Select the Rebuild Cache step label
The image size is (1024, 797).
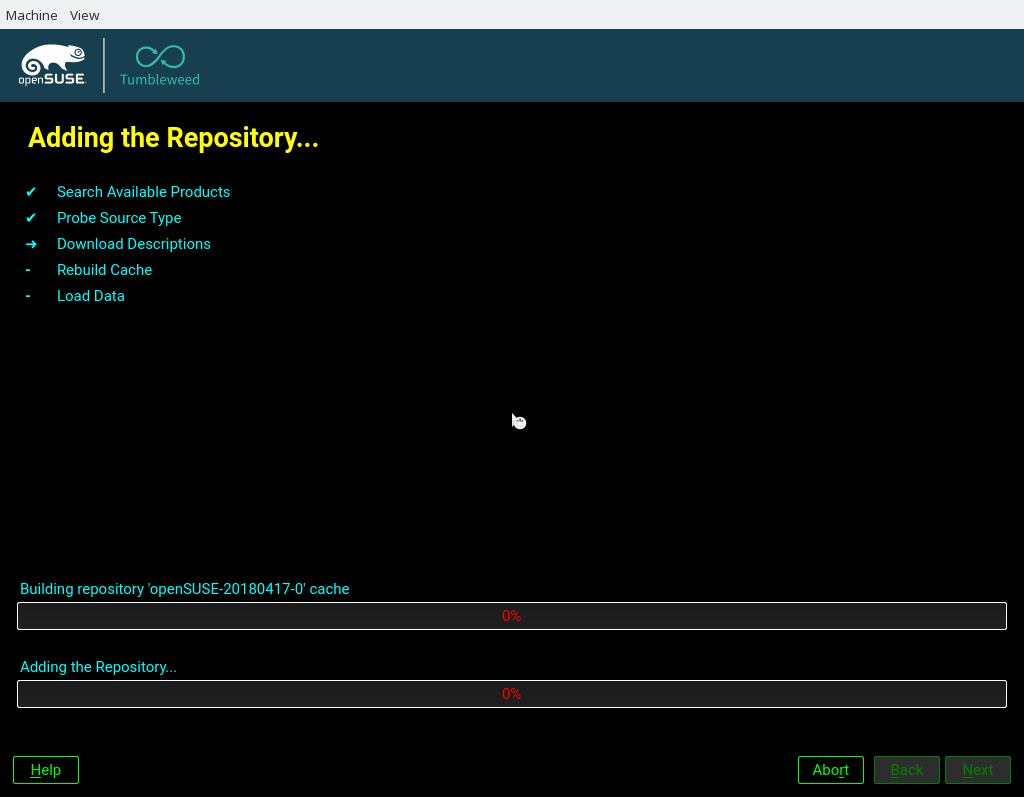[104, 270]
